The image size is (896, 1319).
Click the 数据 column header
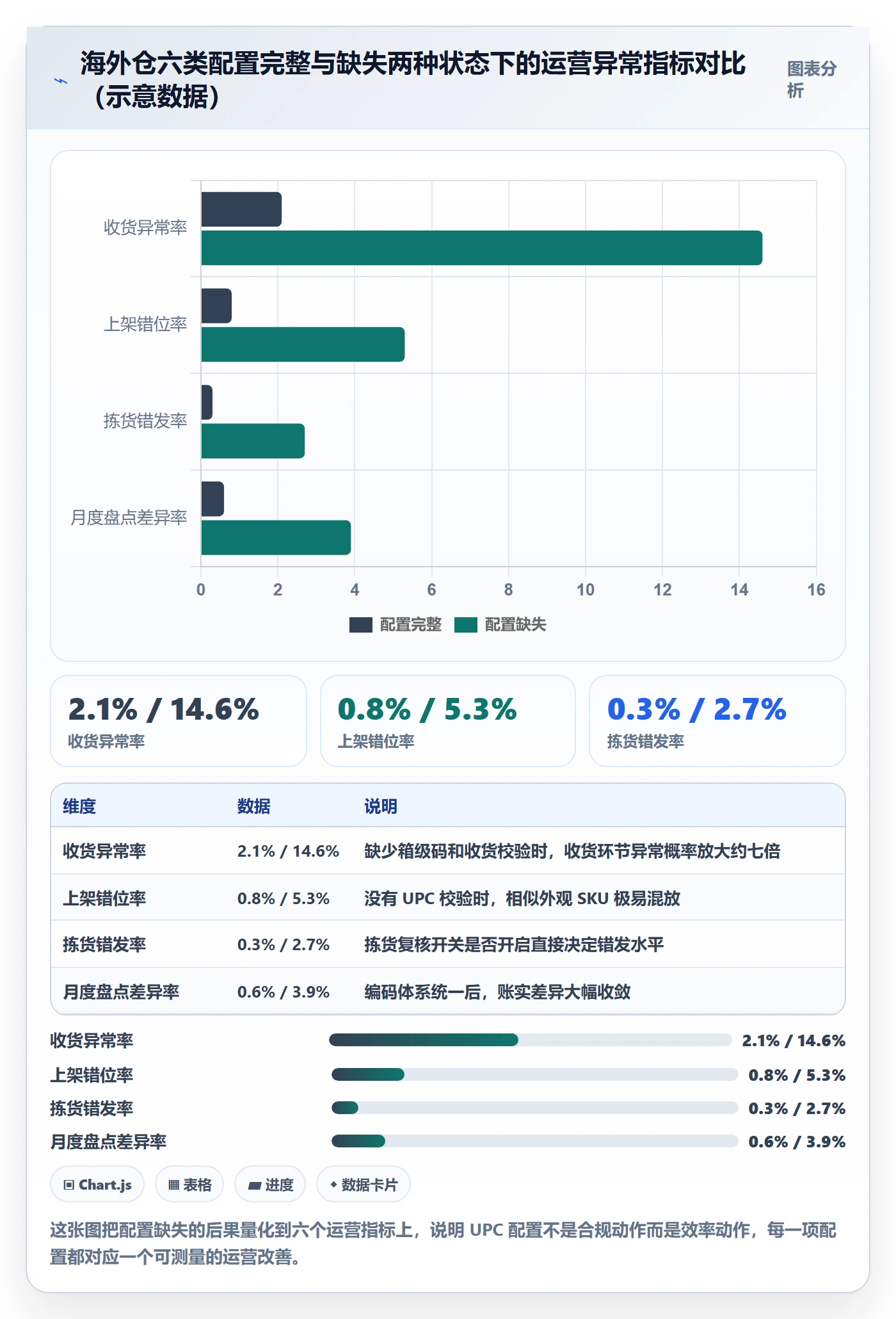(x=254, y=806)
